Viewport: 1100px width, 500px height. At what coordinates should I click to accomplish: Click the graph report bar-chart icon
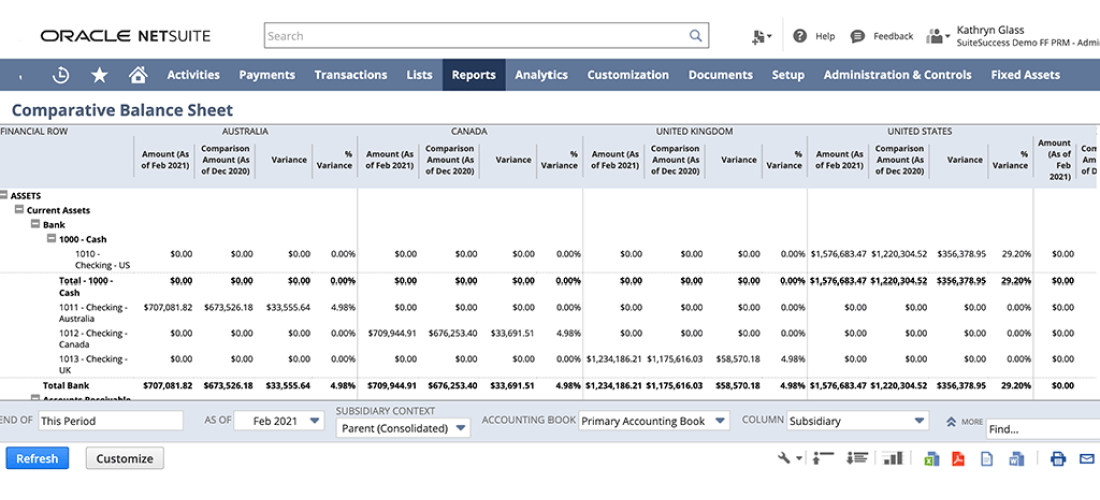click(892, 459)
